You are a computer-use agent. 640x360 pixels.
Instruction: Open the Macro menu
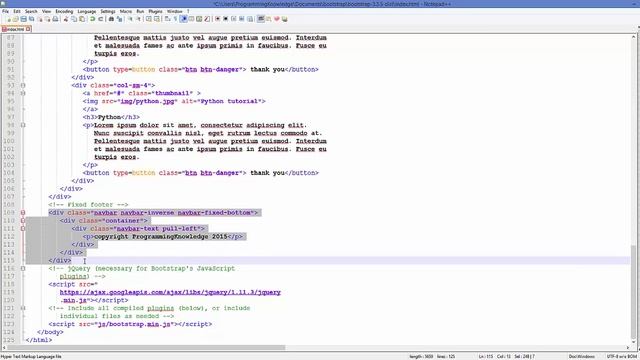[x=126, y=11]
